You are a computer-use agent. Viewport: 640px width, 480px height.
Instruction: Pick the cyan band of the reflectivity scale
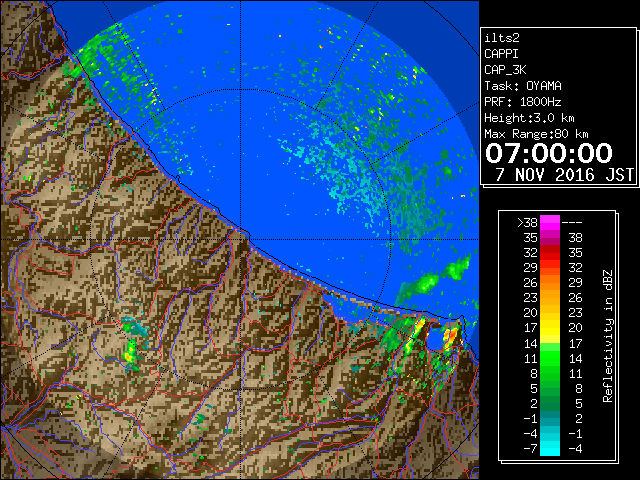pyautogui.click(x=550, y=448)
